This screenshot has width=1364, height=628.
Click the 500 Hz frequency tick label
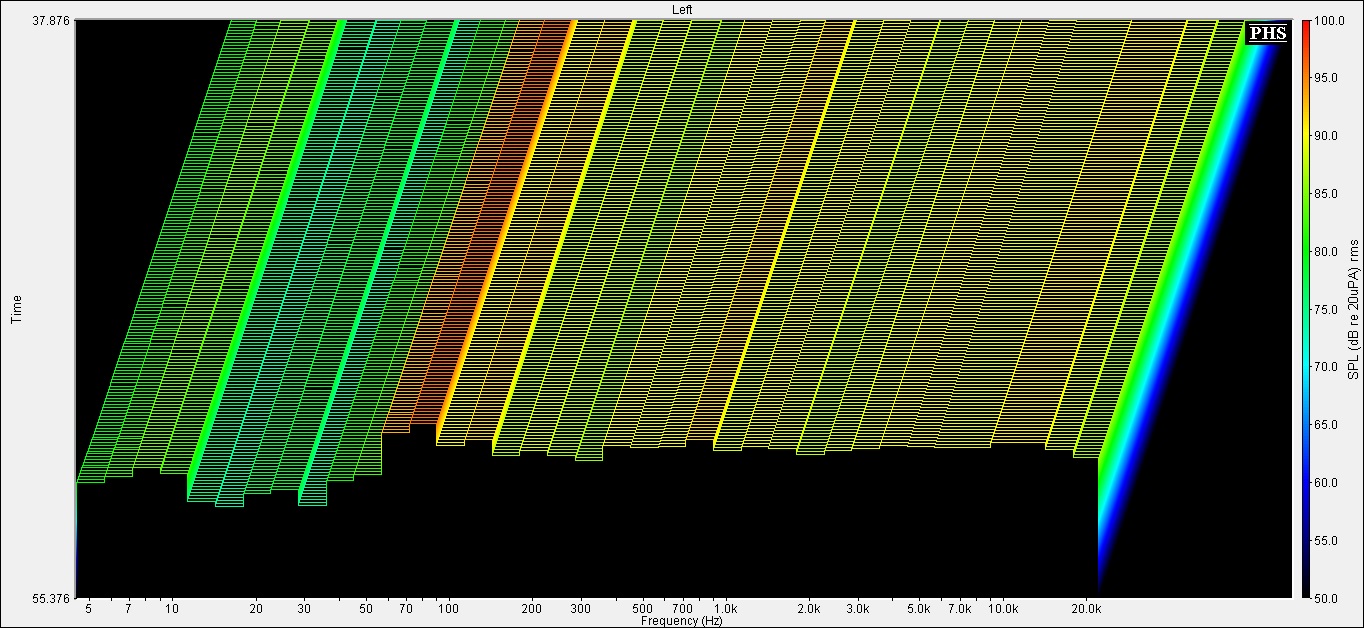[642, 608]
